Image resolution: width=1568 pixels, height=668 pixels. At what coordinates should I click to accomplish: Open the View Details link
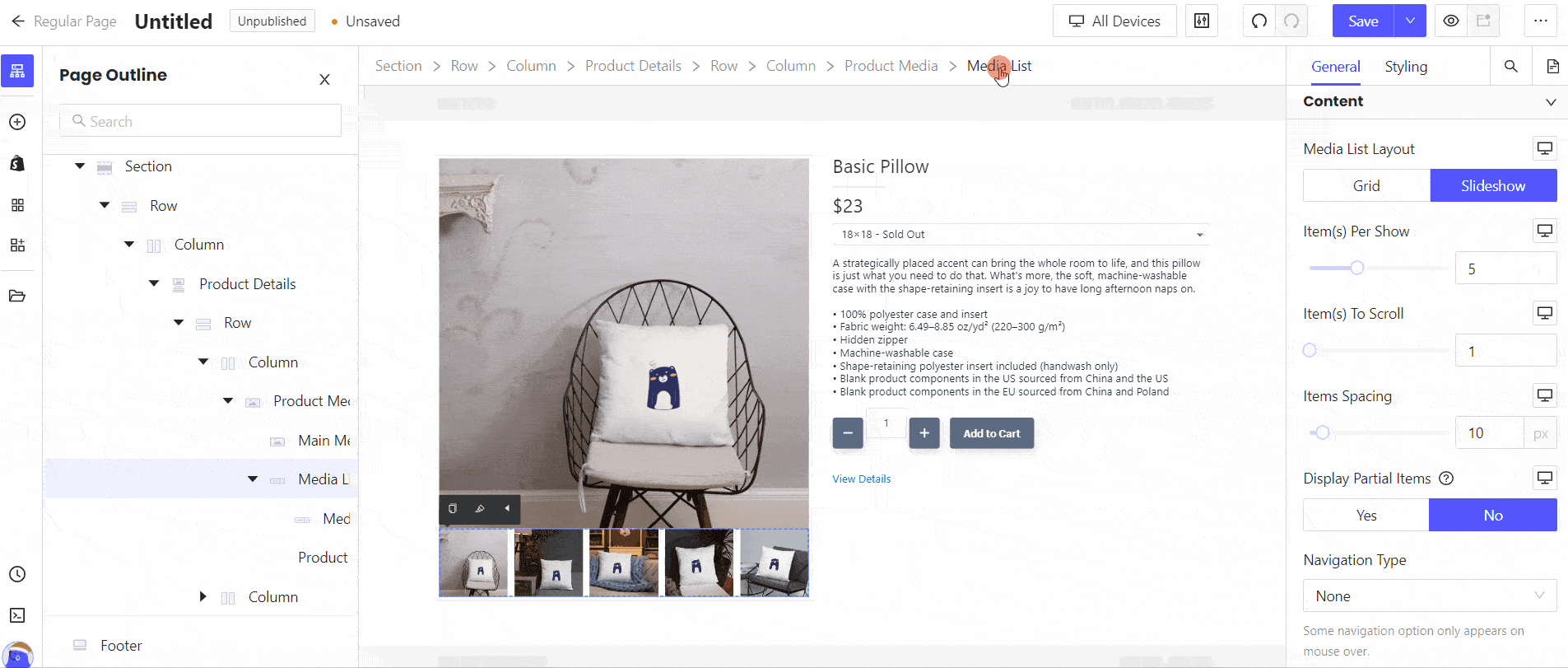pos(861,479)
